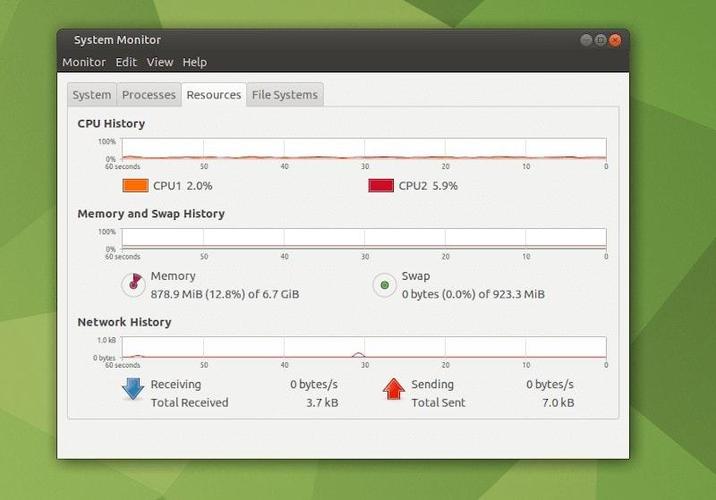Click the Swap pie color picker

(x=384, y=285)
